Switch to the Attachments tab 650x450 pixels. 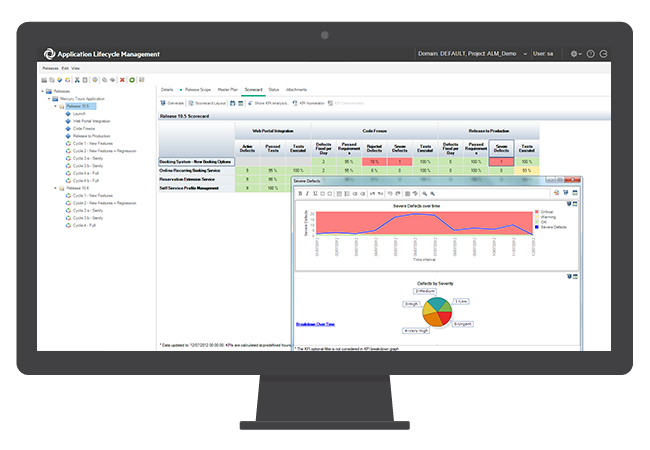[x=296, y=90]
